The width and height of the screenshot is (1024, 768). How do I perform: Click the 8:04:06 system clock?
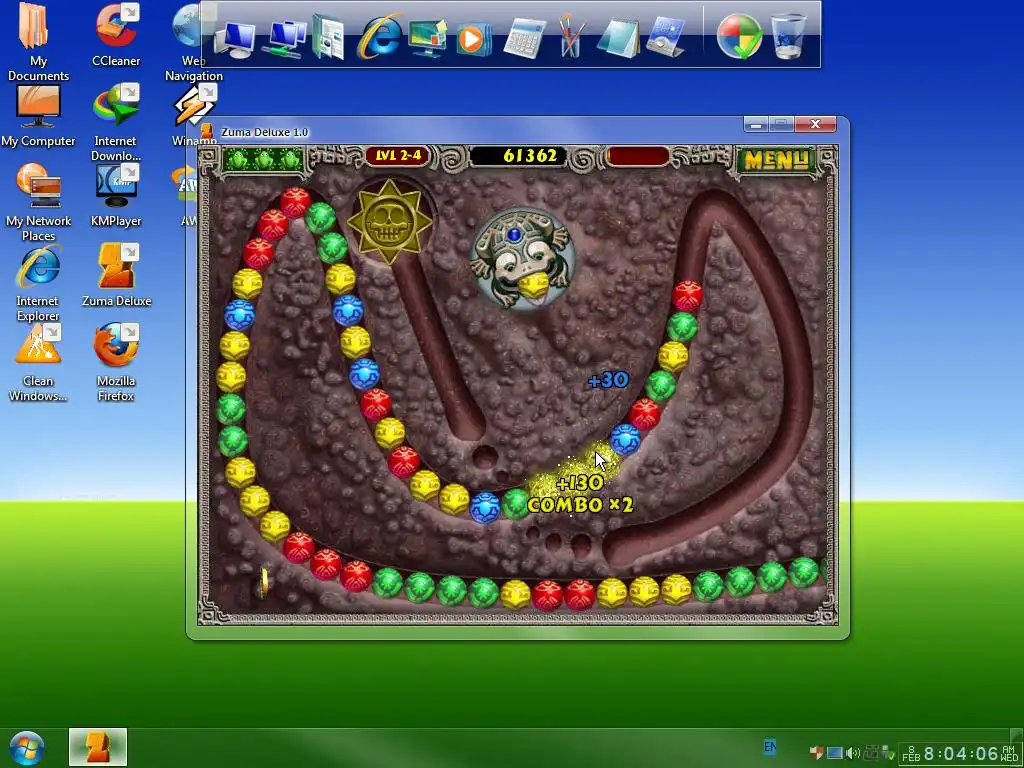961,754
